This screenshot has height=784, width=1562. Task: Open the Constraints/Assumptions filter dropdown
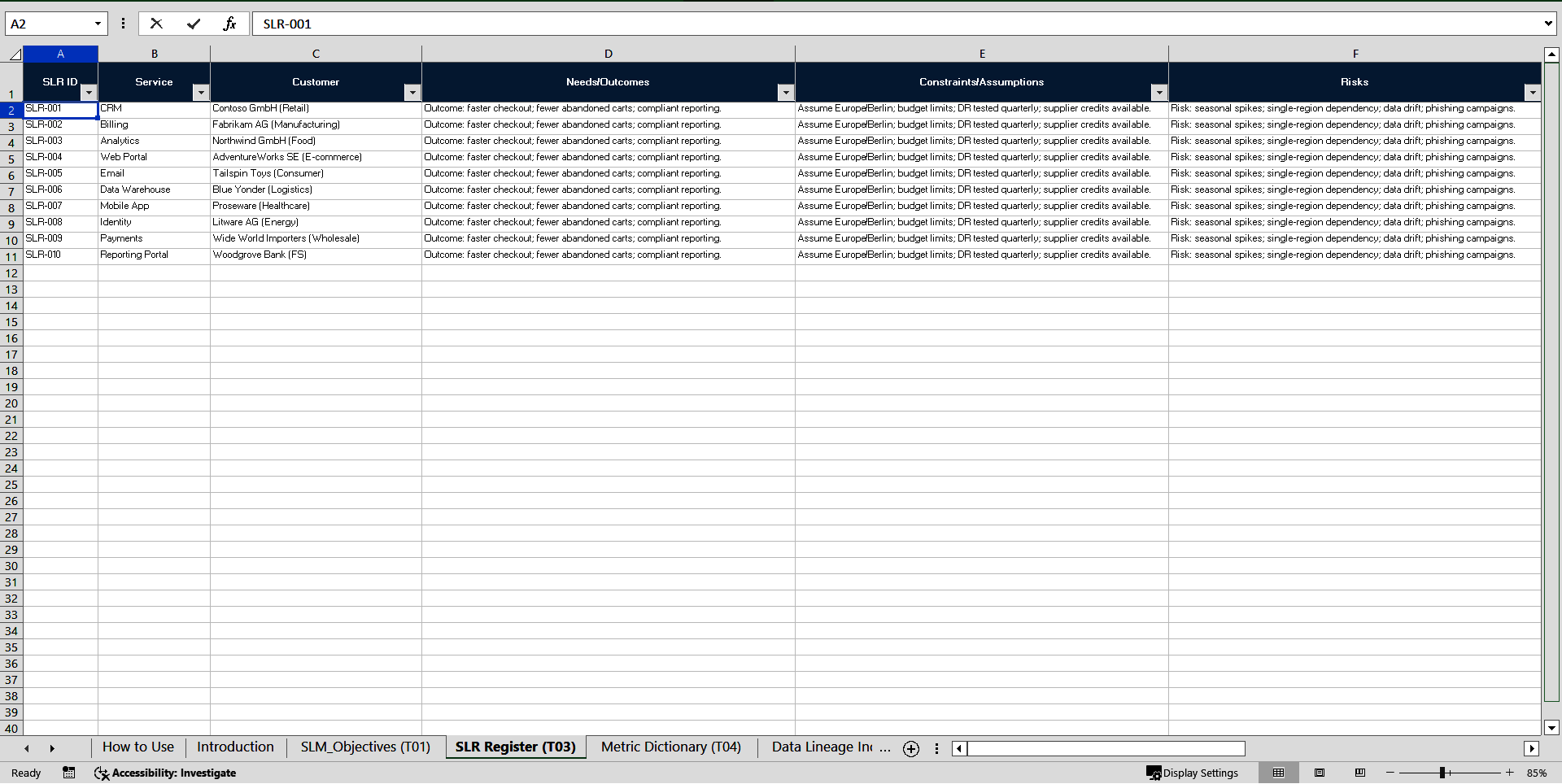(1159, 93)
